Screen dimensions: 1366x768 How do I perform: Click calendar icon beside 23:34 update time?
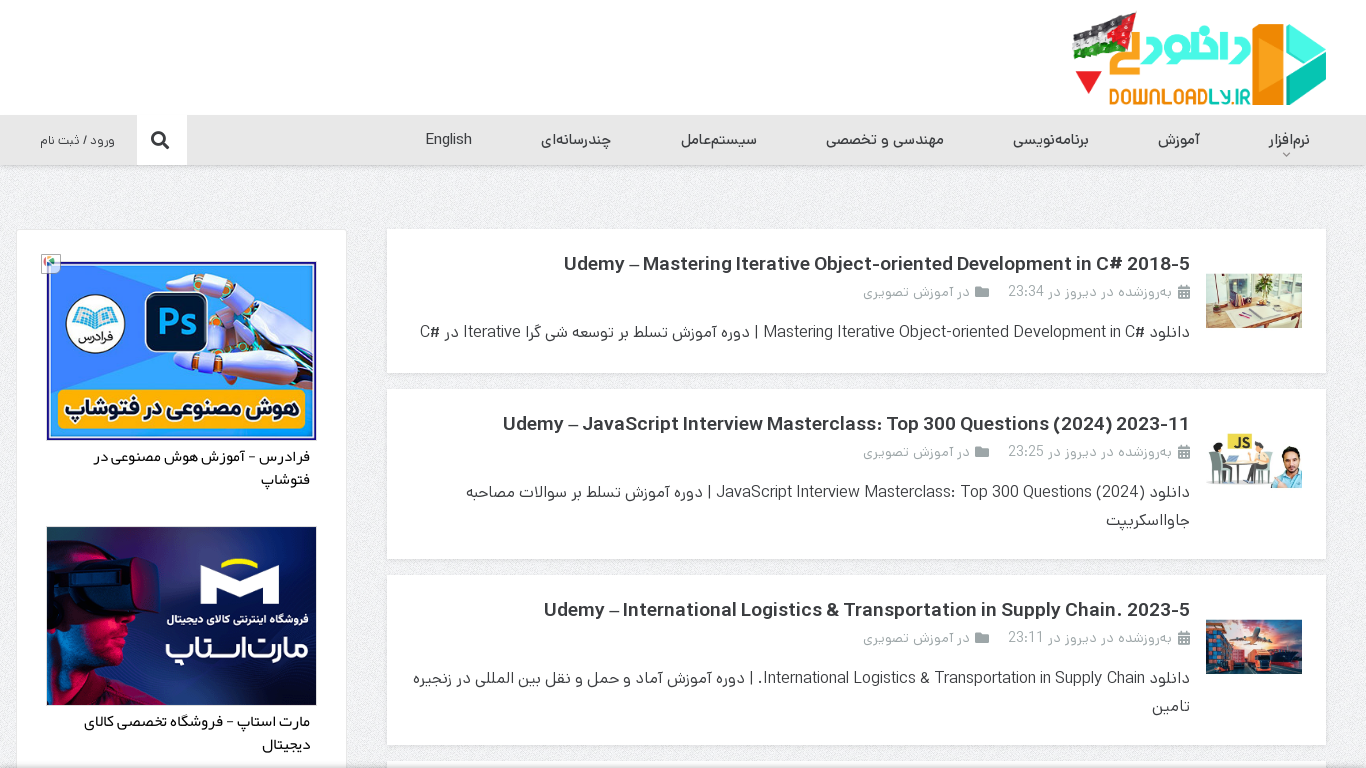click(x=1184, y=292)
